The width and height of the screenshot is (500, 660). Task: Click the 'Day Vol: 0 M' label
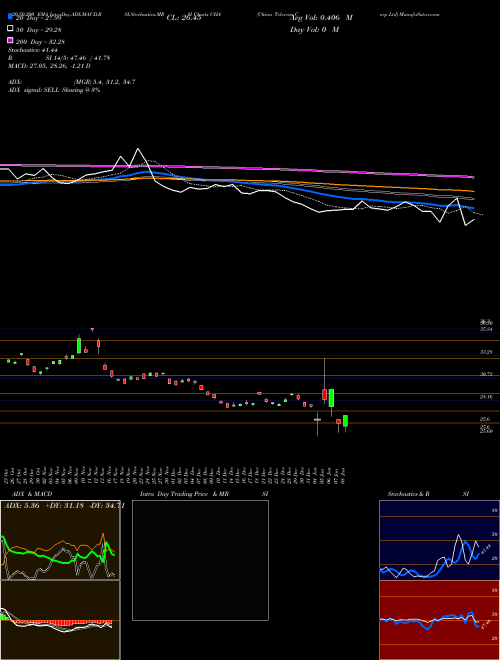[x=314, y=29]
